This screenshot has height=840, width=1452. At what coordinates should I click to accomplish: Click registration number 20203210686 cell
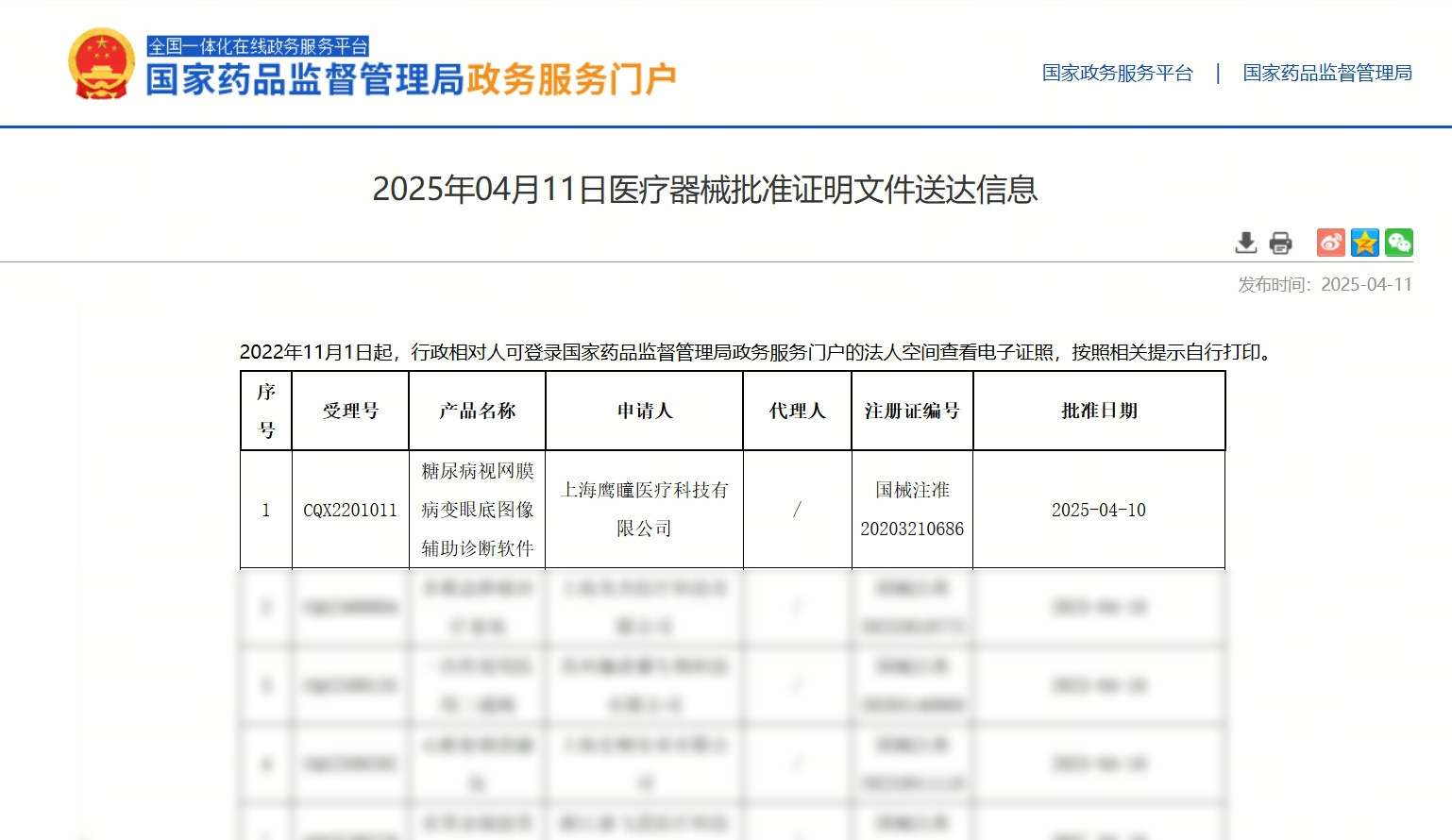click(912, 529)
